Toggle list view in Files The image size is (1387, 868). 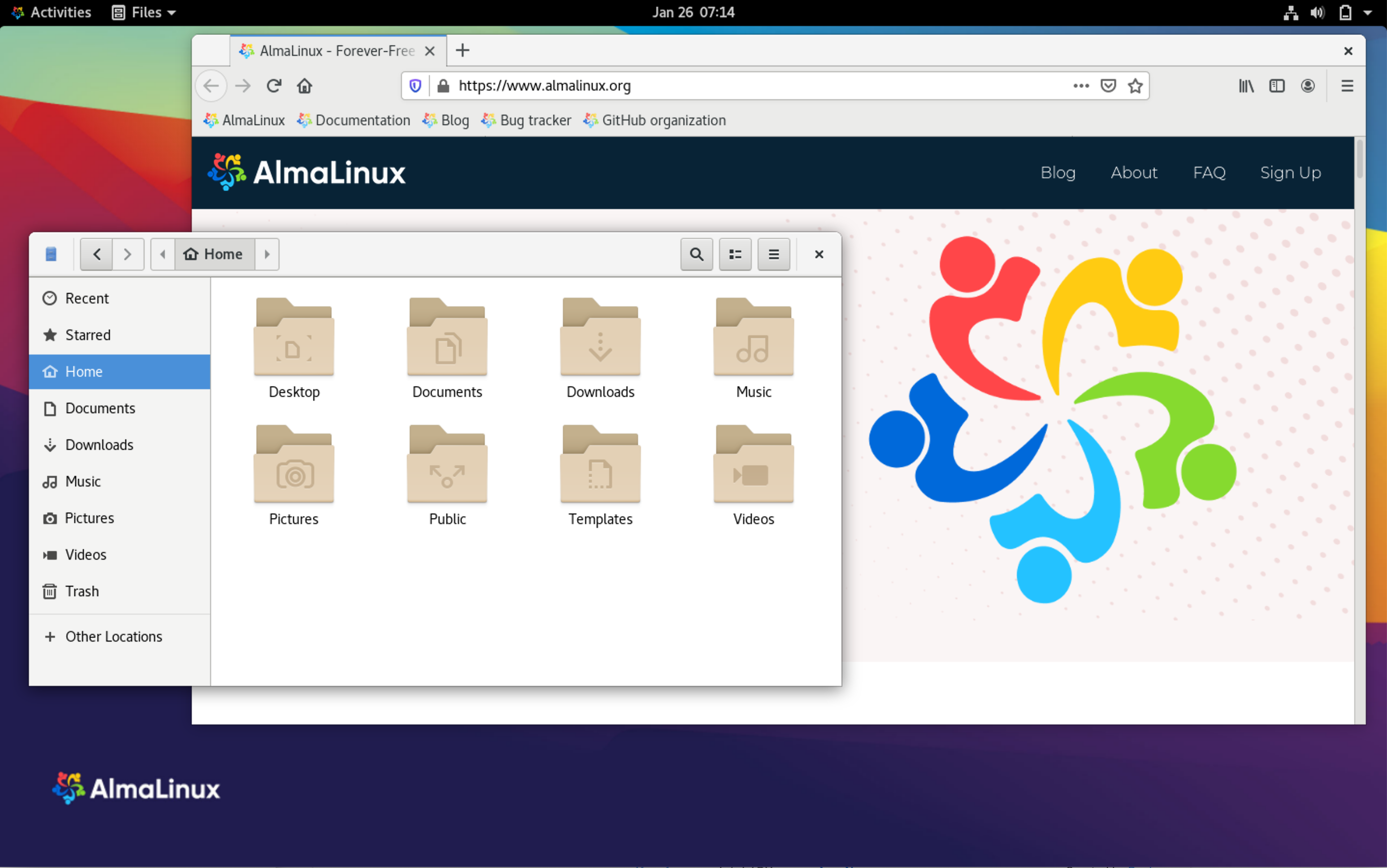(x=735, y=254)
